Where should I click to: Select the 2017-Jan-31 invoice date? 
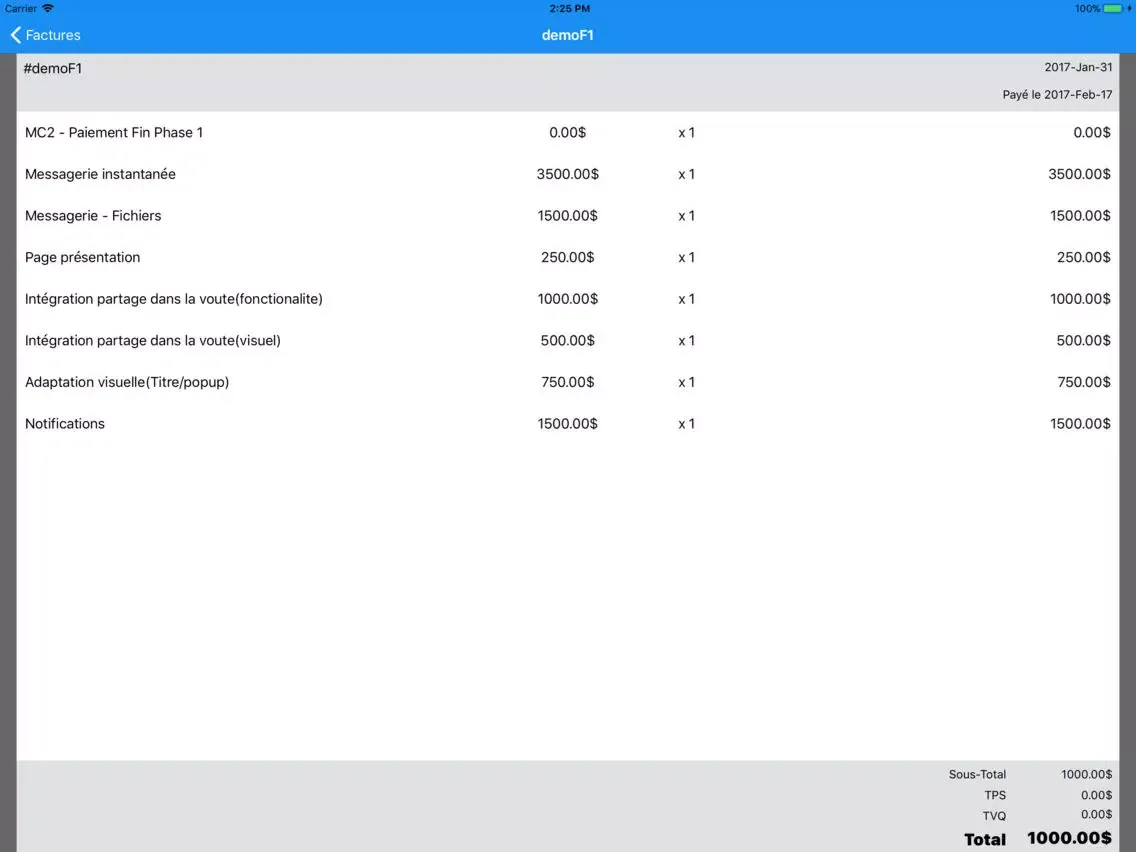[1078, 67]
